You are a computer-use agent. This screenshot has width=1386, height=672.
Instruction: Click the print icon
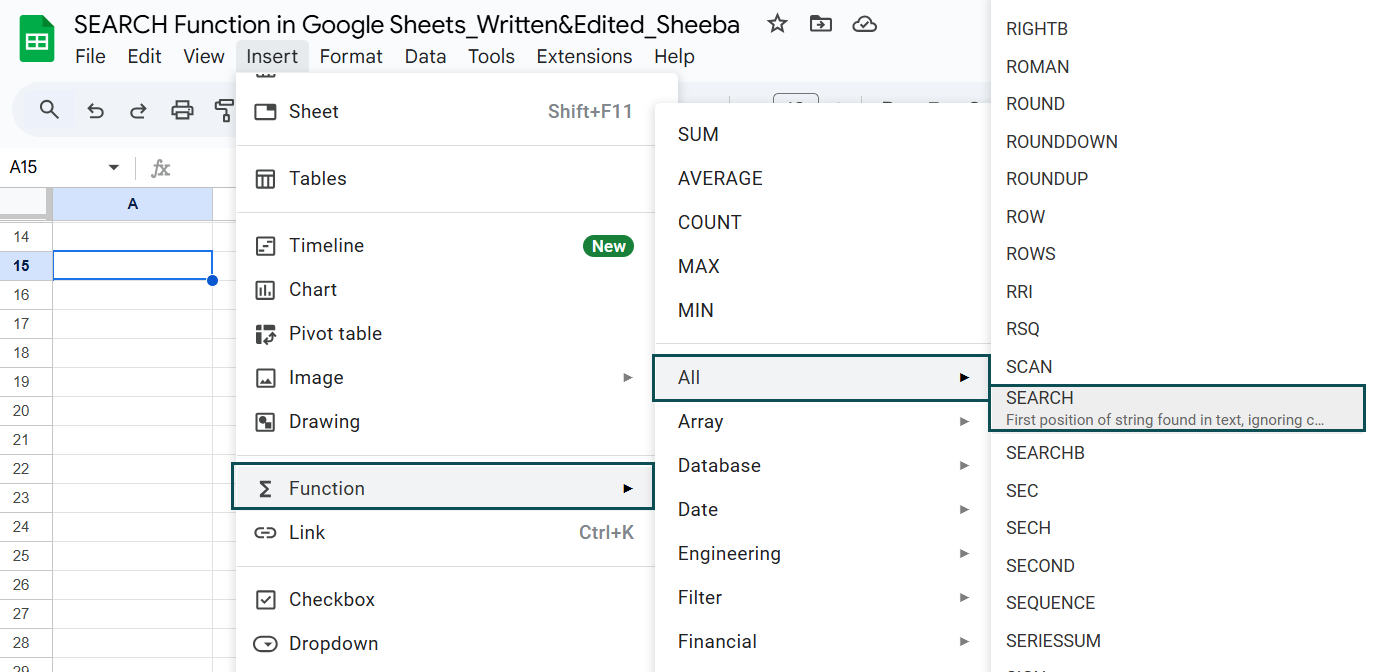182,110
